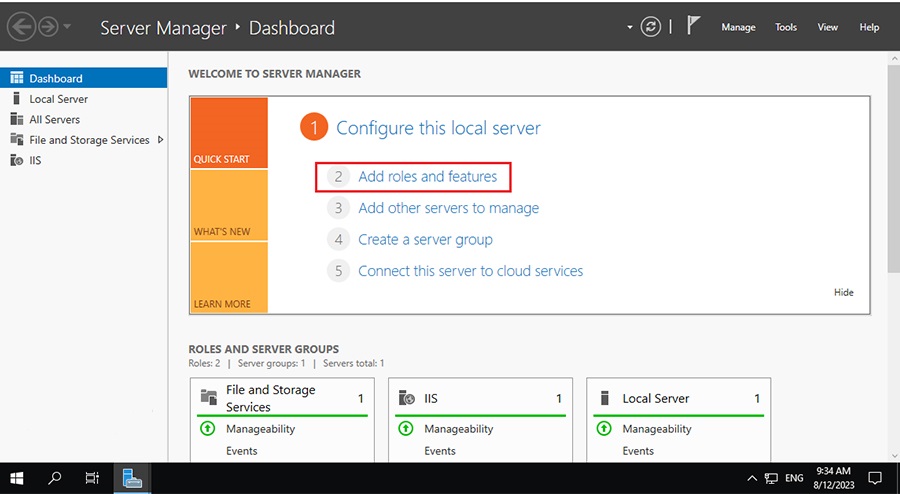
Task: Select All Servers in the sidebar
Action: [x=84, y=119]
